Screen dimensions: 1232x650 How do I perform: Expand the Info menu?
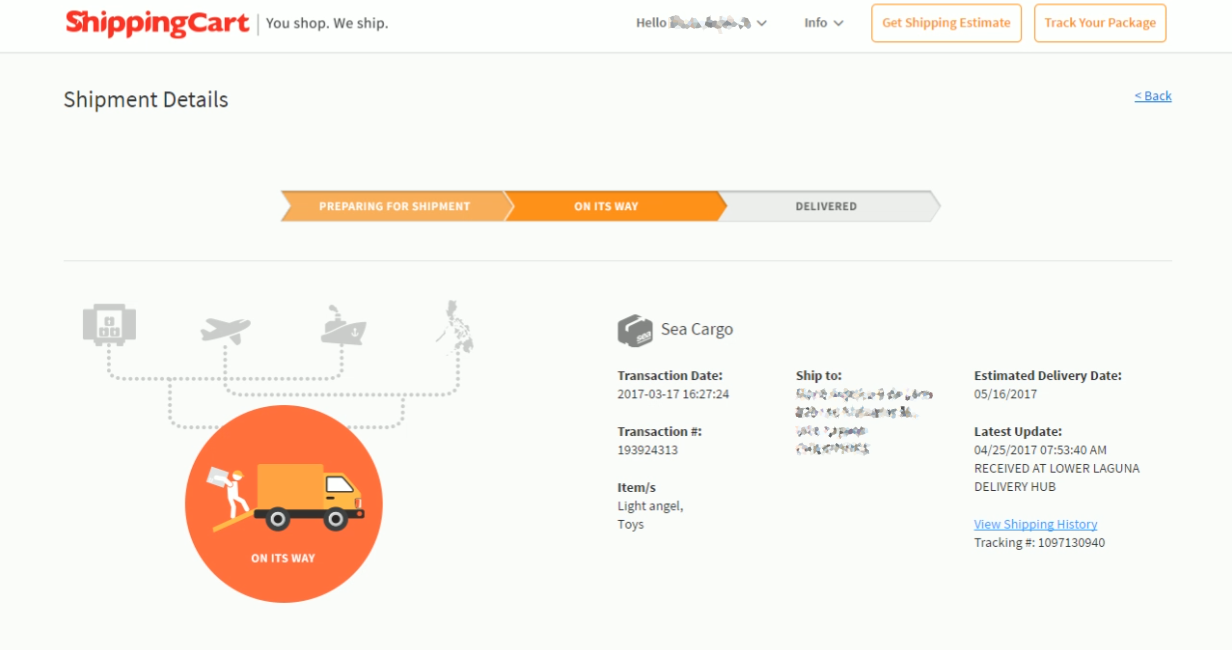click(x=823, y=23)
